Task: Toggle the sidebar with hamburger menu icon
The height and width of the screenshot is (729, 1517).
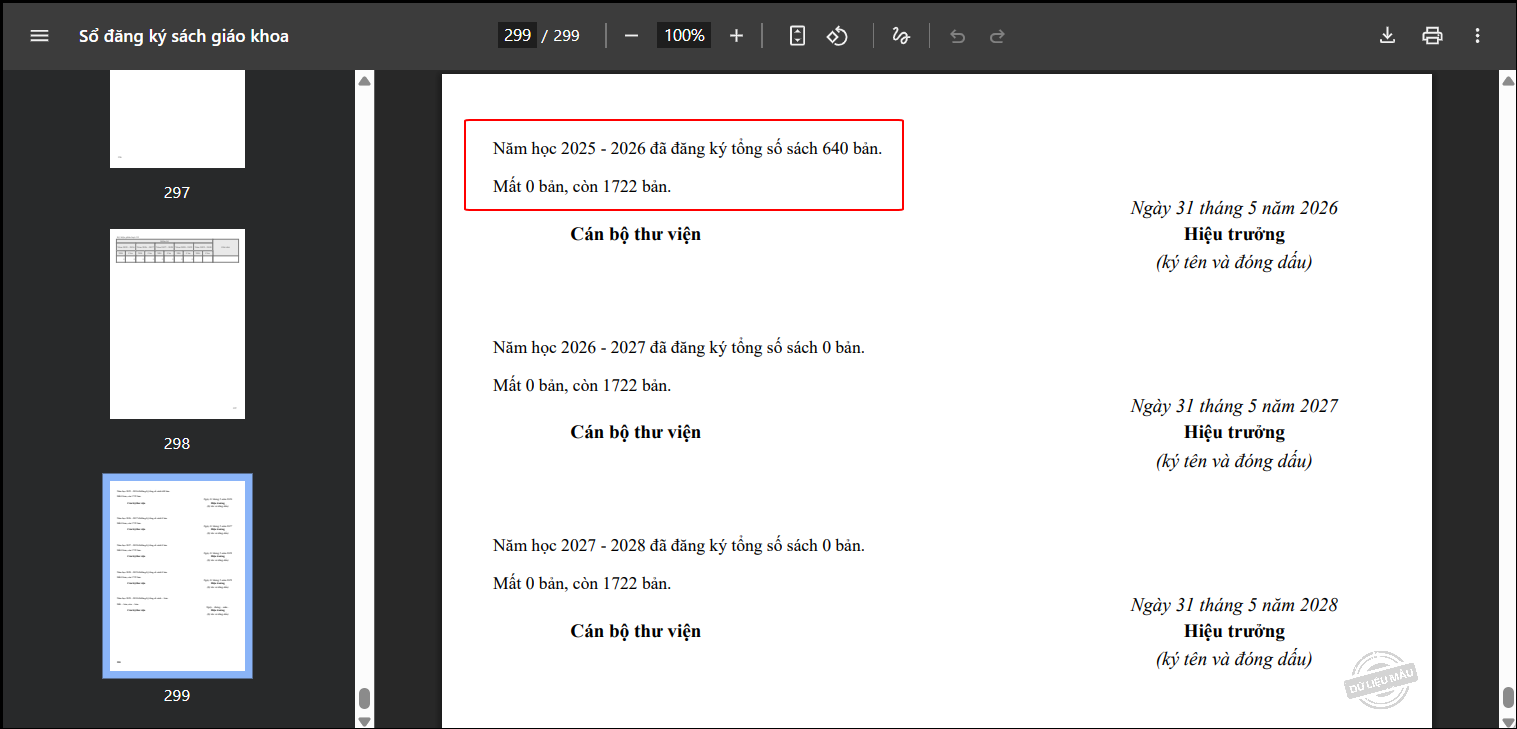Action: pos(39,36)
